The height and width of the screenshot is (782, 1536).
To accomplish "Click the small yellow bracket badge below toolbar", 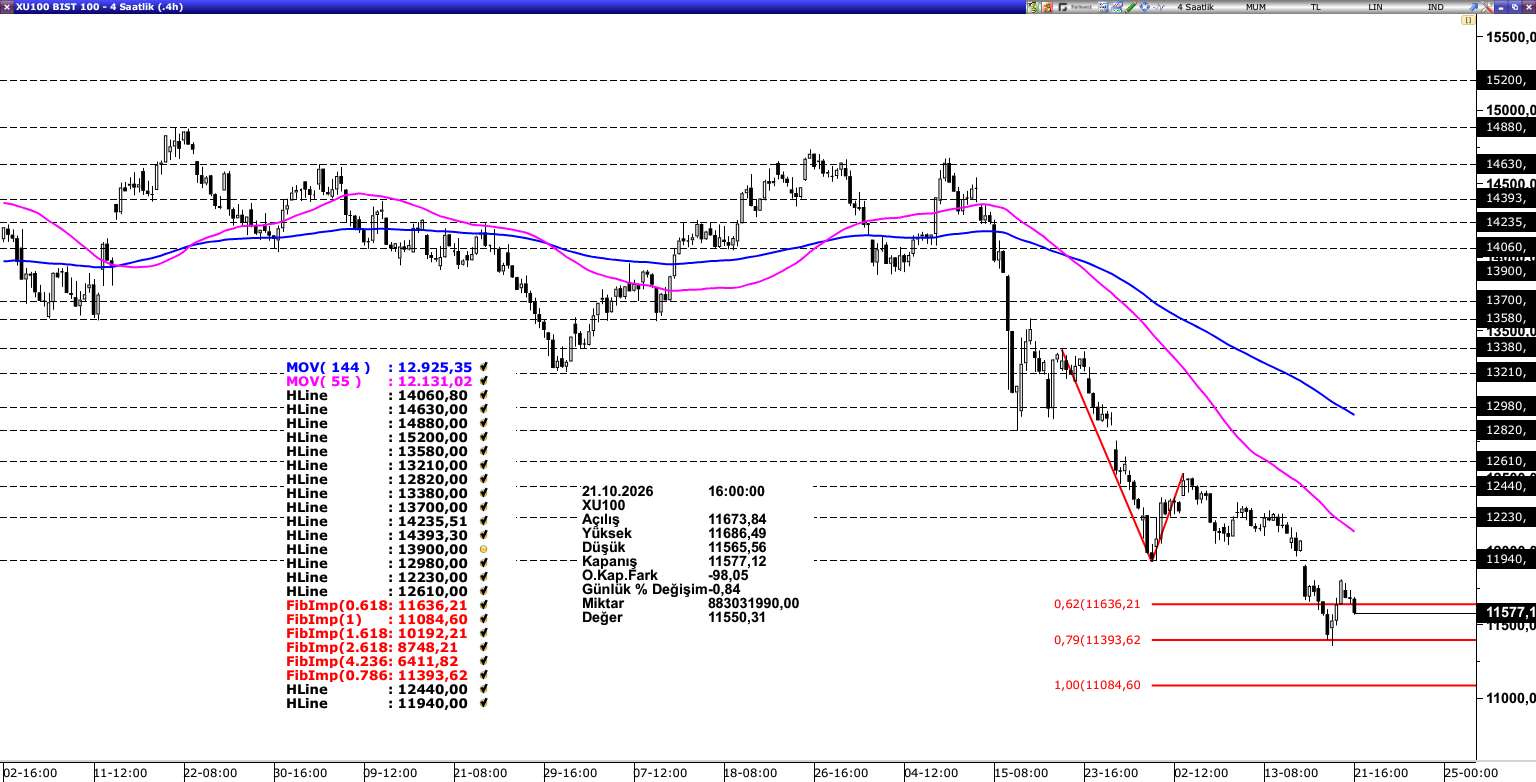I will click(x=1468, y=20).
